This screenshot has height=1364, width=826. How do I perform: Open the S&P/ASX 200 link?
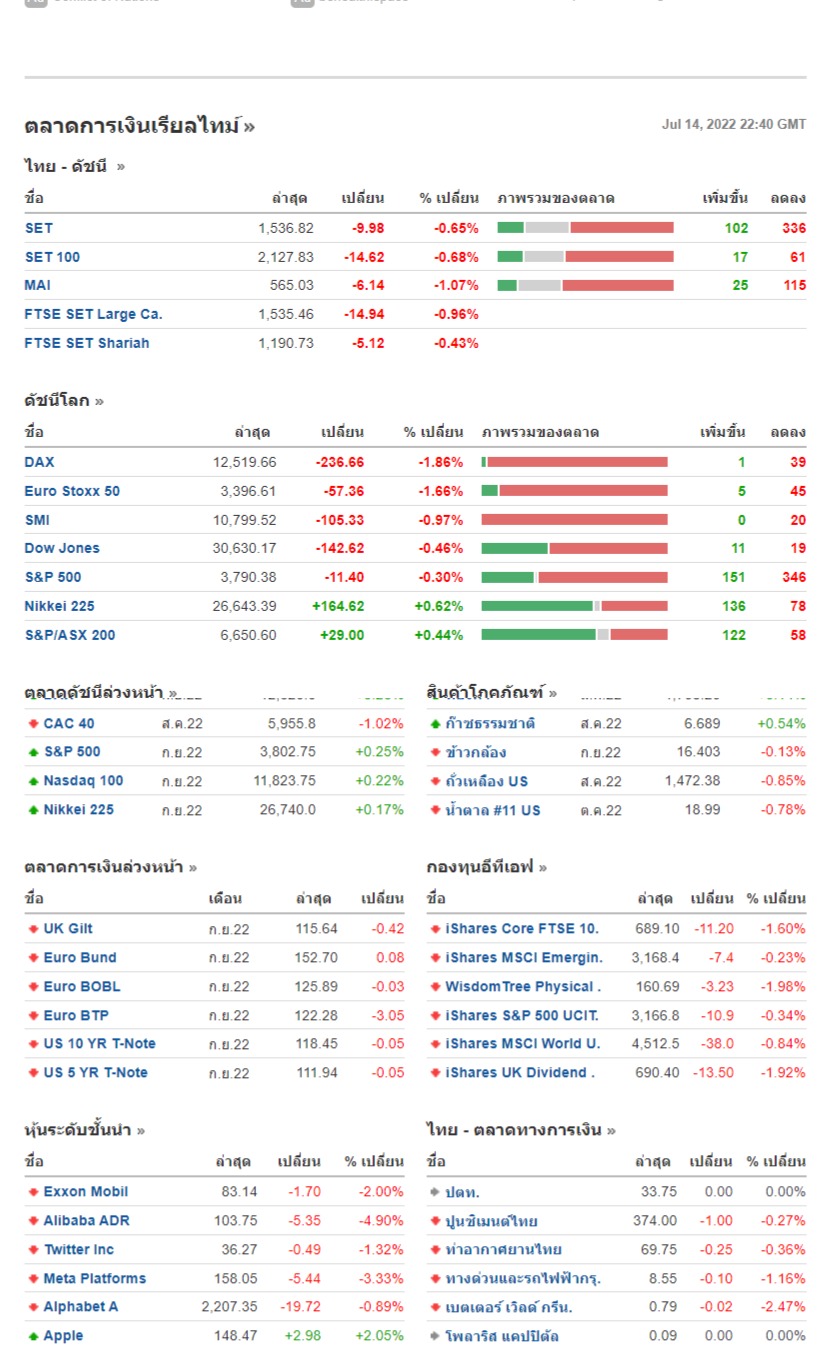point(70,635)
